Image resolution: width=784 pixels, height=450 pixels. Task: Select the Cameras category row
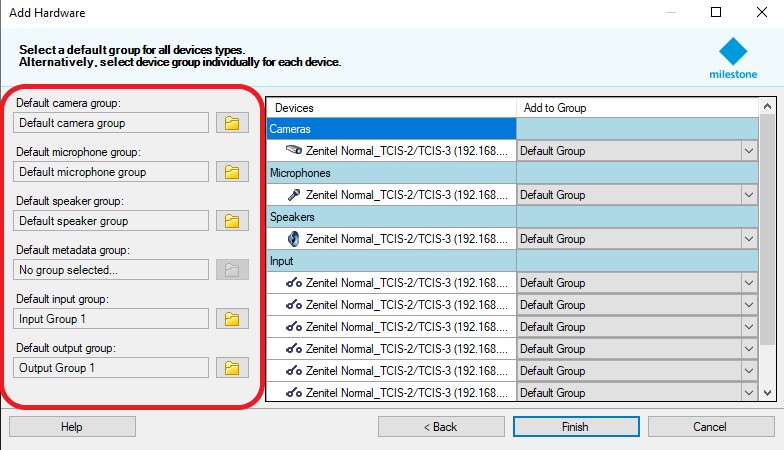(512, 128)
